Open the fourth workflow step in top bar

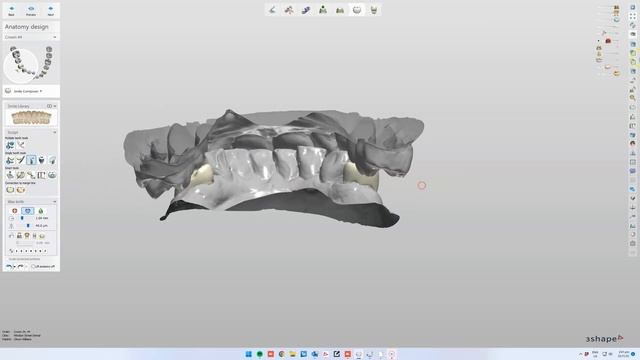323,10
